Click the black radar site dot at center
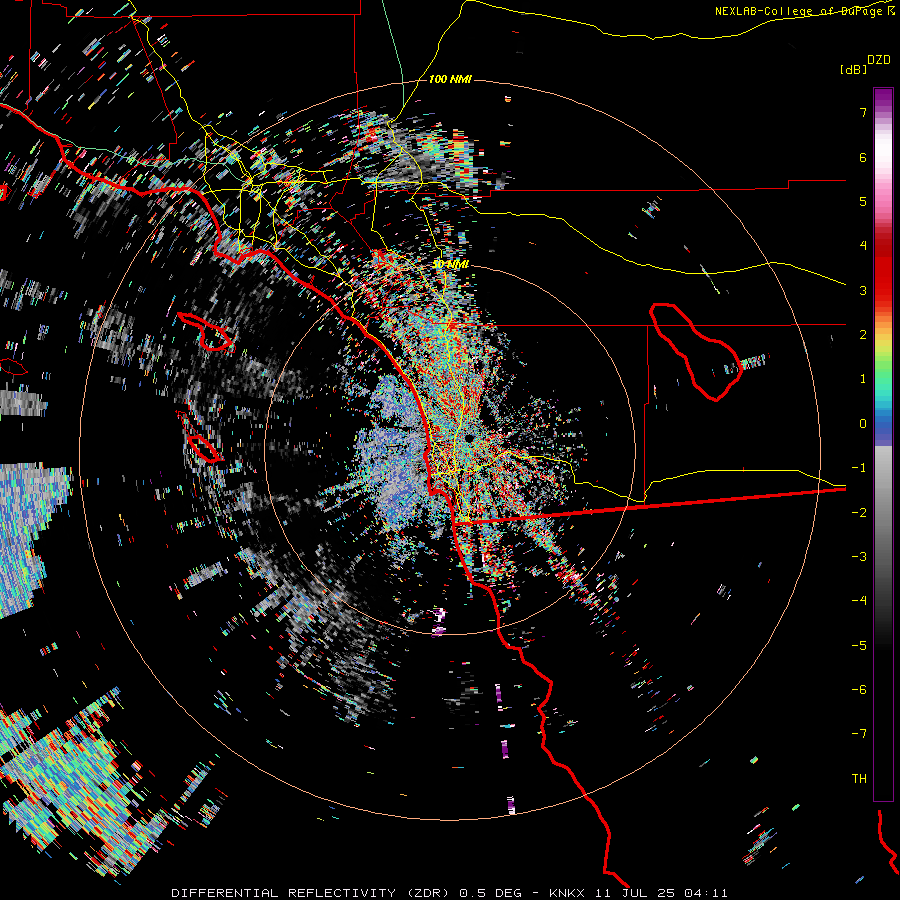This screenshot has width=900, height=900. 470,439
